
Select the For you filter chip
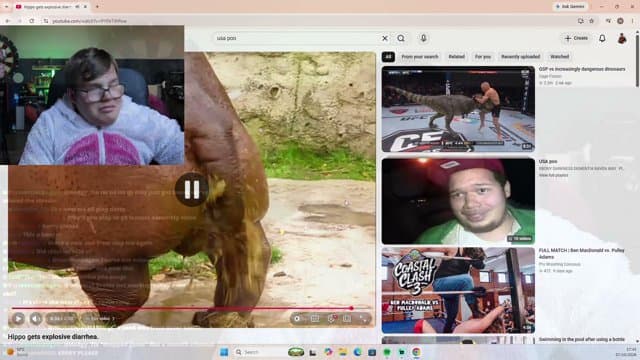tap(483, 57)
